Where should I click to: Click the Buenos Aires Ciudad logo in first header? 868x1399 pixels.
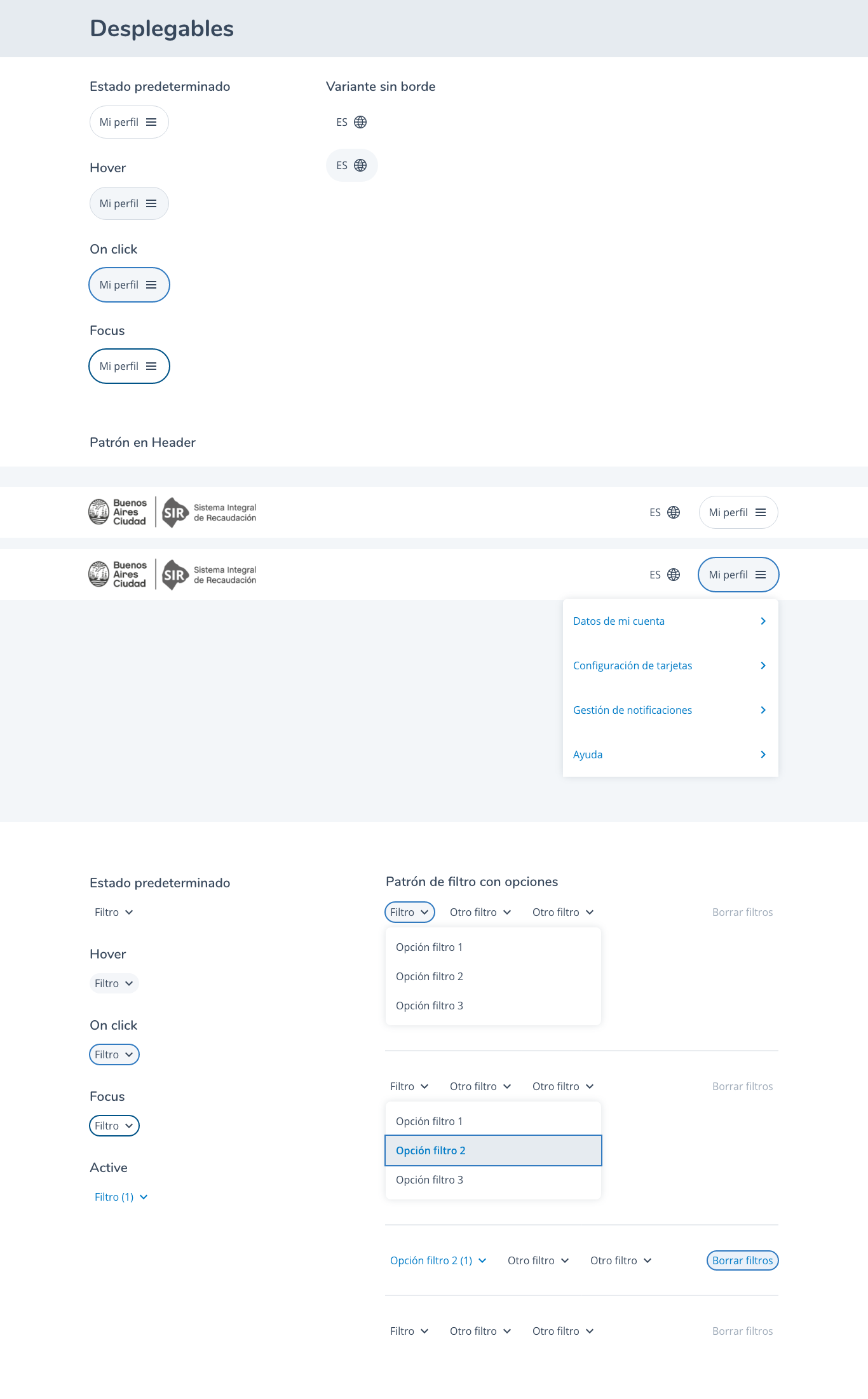(x=118, y=512)
